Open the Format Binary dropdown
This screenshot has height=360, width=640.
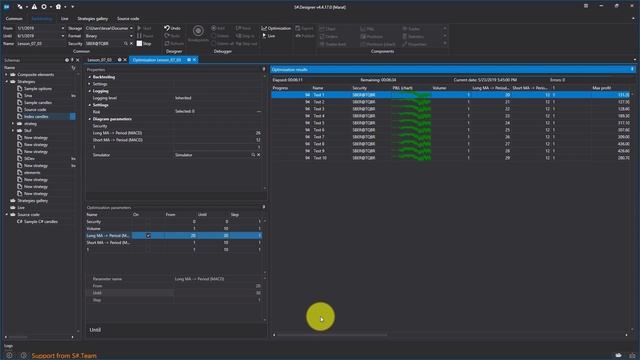point(131,36)
